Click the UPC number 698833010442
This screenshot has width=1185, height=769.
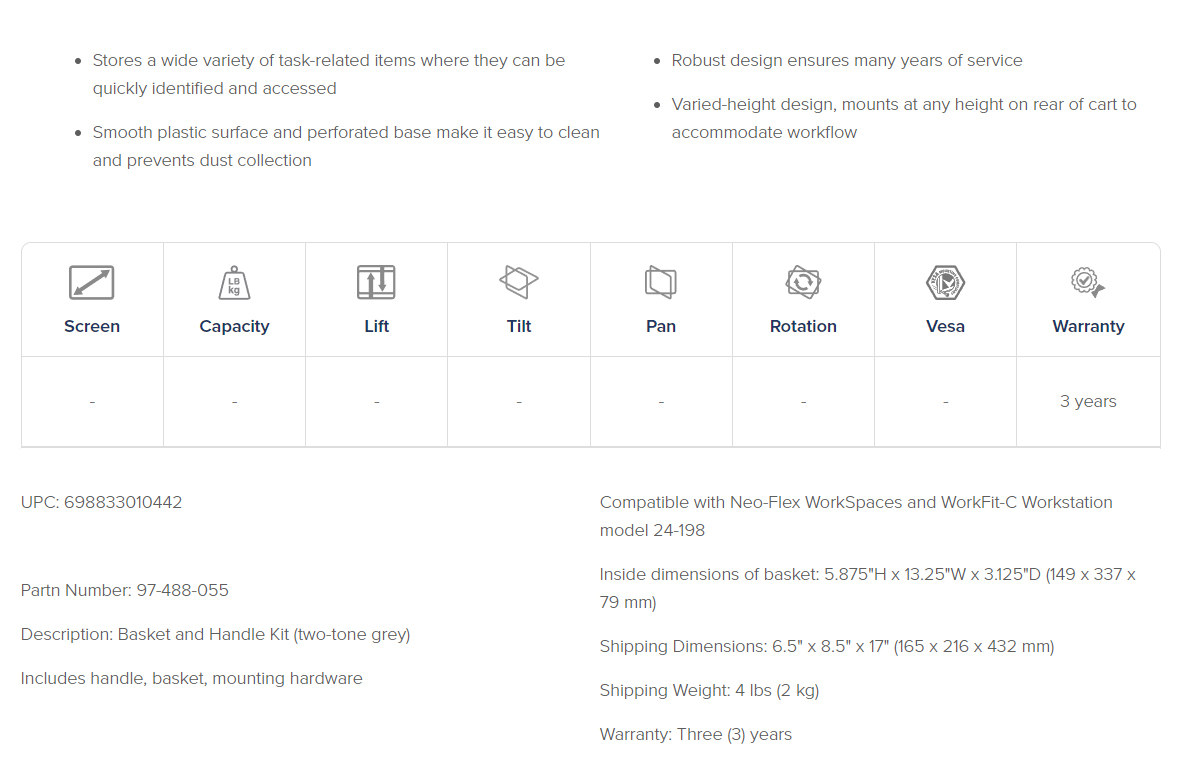point(123,502)
